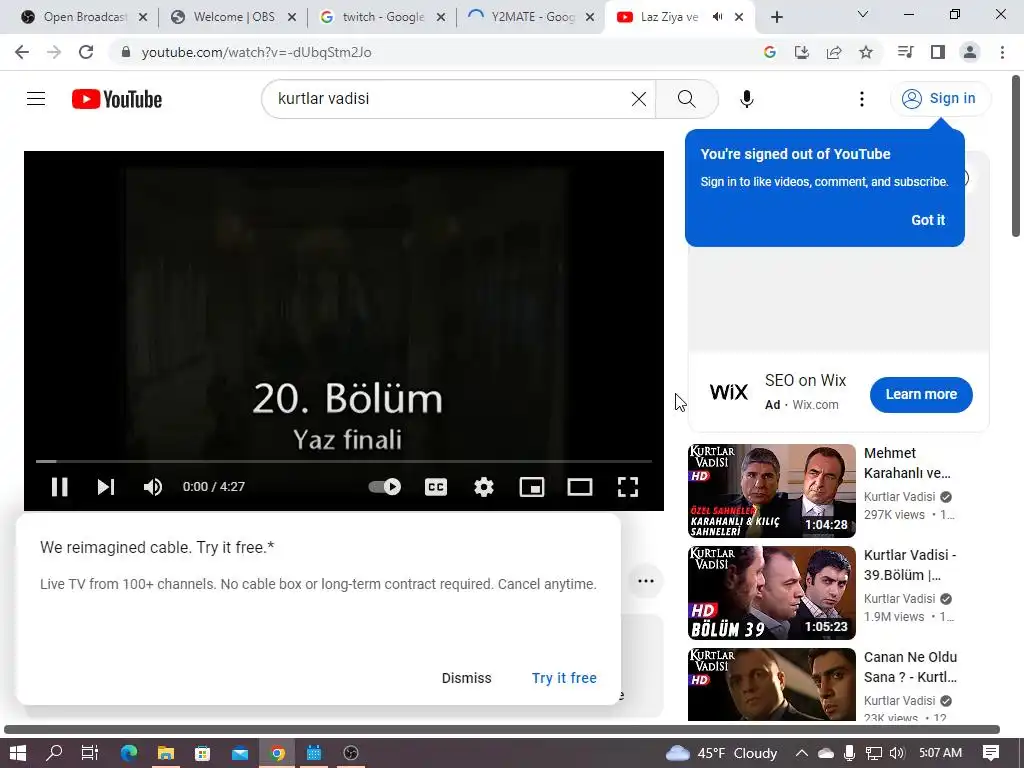This screenshot has width=1024, height=768.
Task: Click Learn more on Wix ad
Action: [921, 394]
